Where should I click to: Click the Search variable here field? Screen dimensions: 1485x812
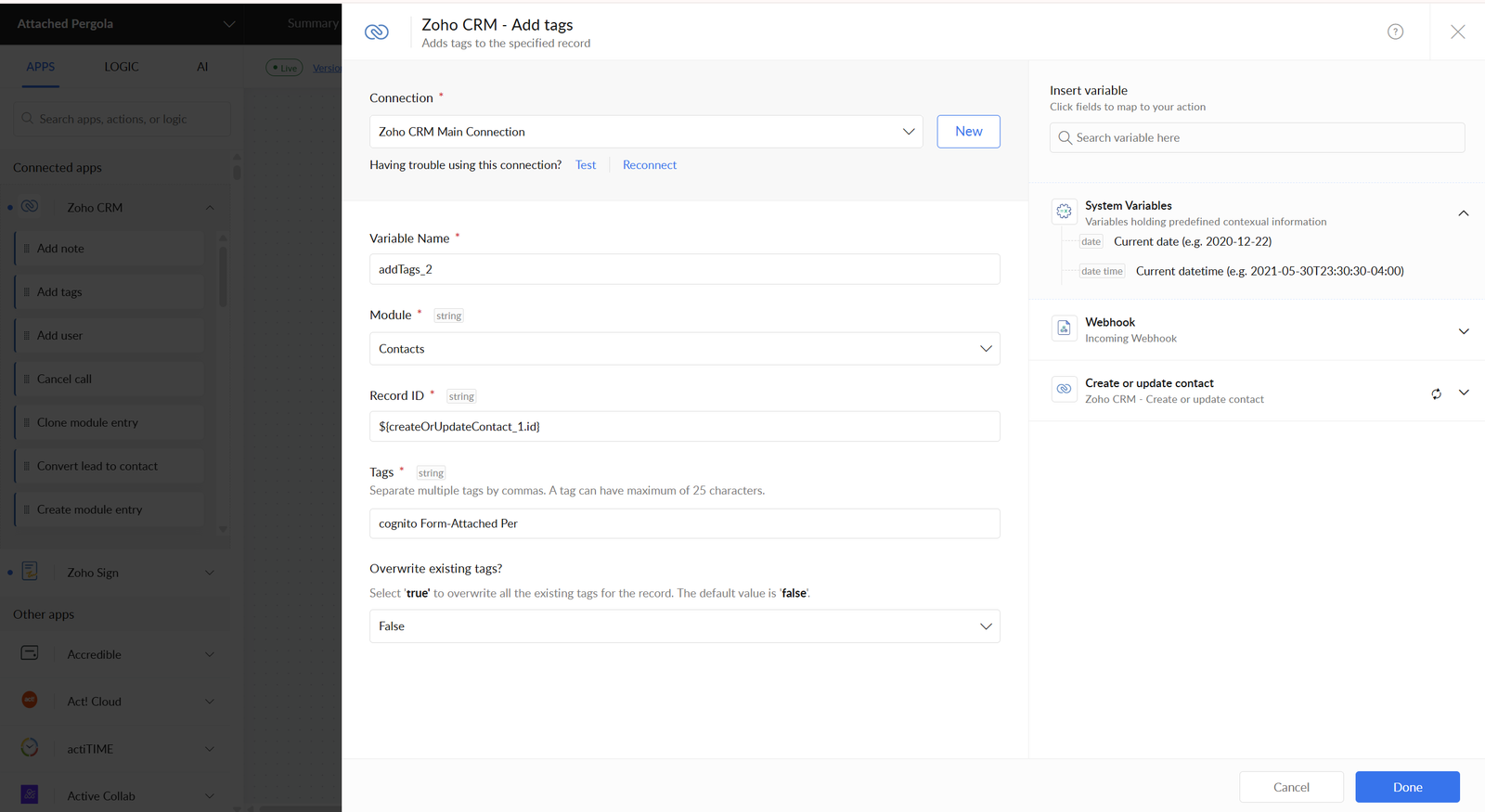(1257, 137)
